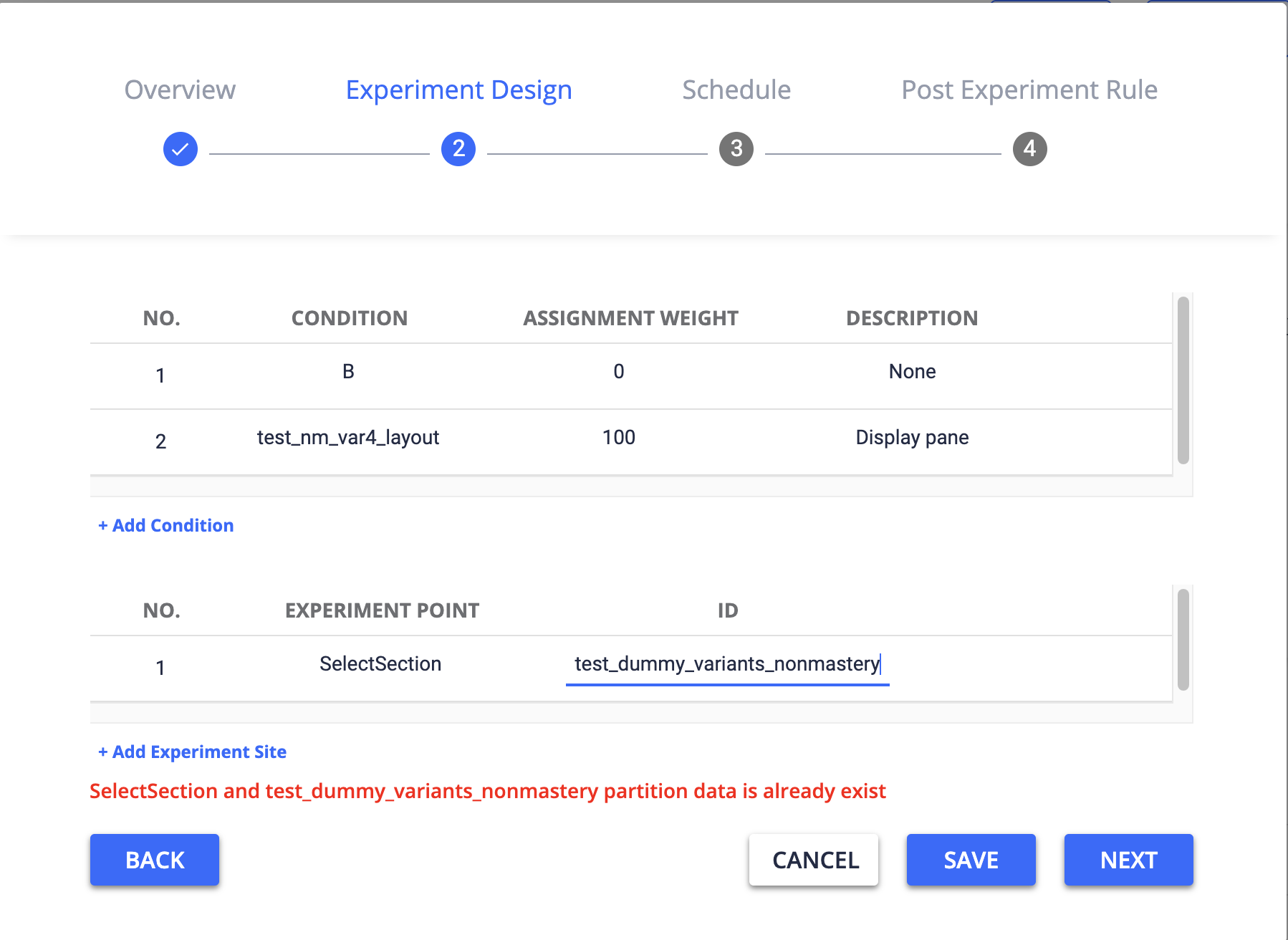Open the Schedule tab
The width and height of the screenshot is (1288, 940).
[736, 90]
